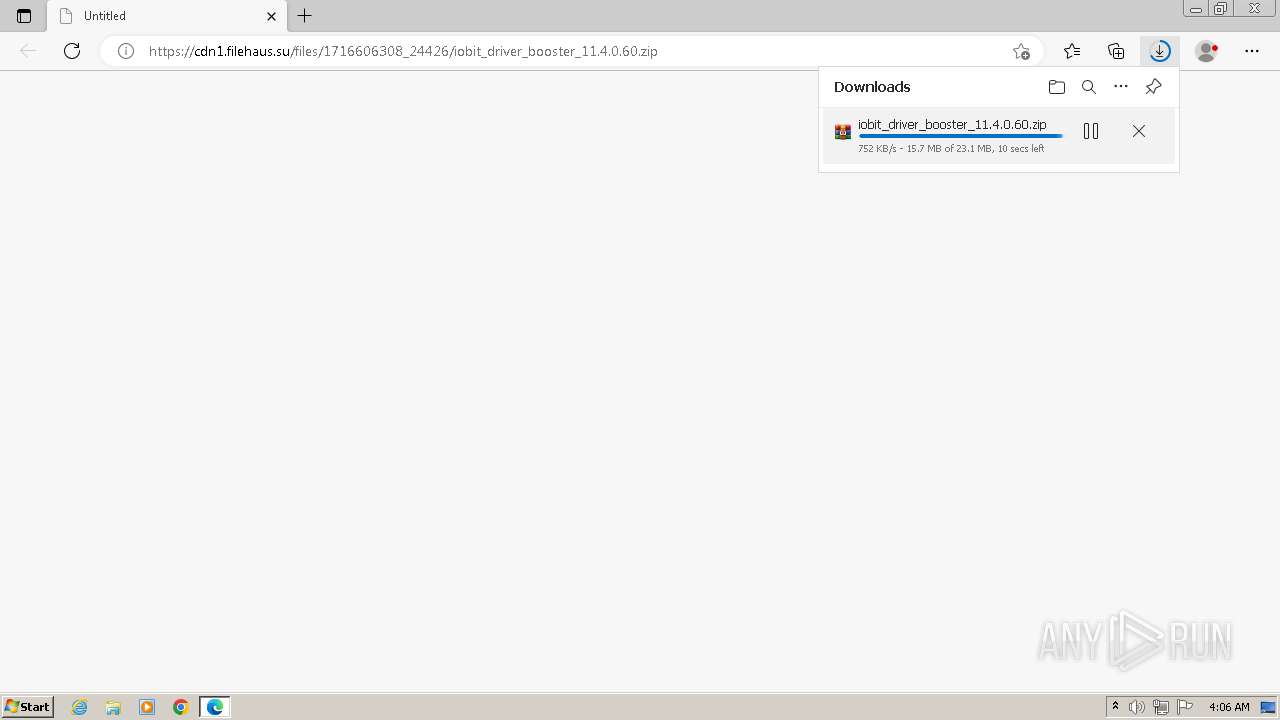Open a new tab with plus button
Viewport: 1280px width, 720px height.
pyautogui.click(x=305, y=16)
